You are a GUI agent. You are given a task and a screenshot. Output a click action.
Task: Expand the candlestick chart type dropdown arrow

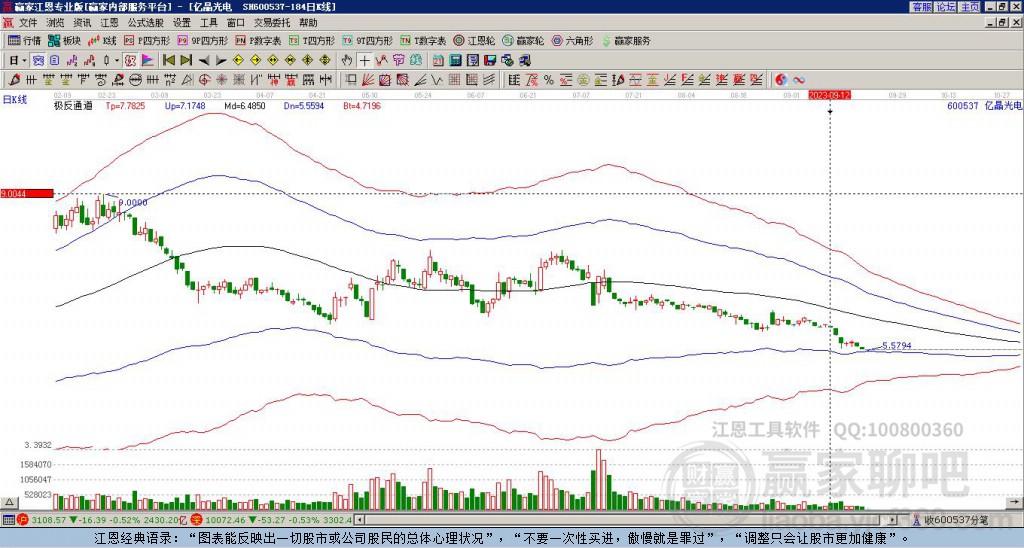[x=116, y=61]
